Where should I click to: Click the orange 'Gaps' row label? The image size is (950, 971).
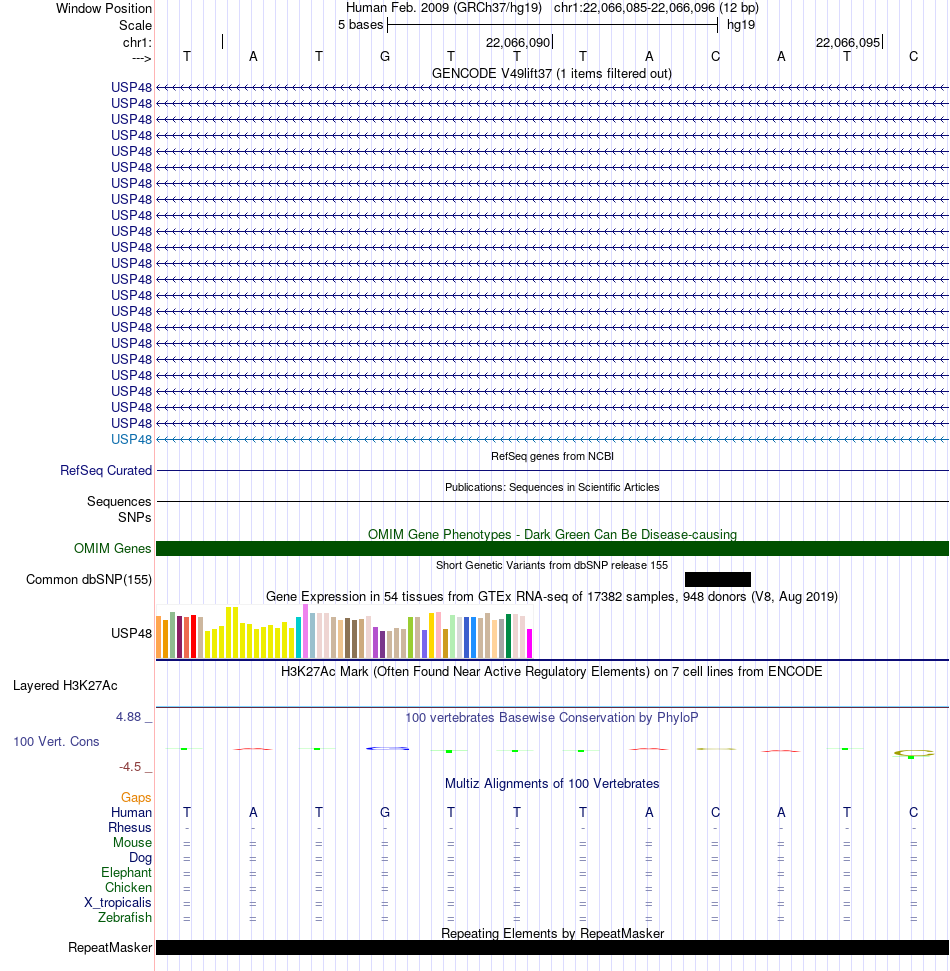point(136,798)
